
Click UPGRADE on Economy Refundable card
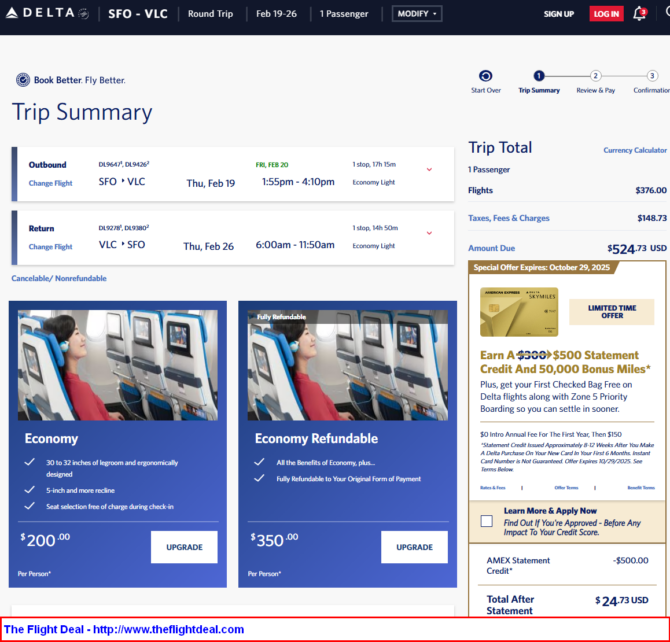[x=414, y=547]
